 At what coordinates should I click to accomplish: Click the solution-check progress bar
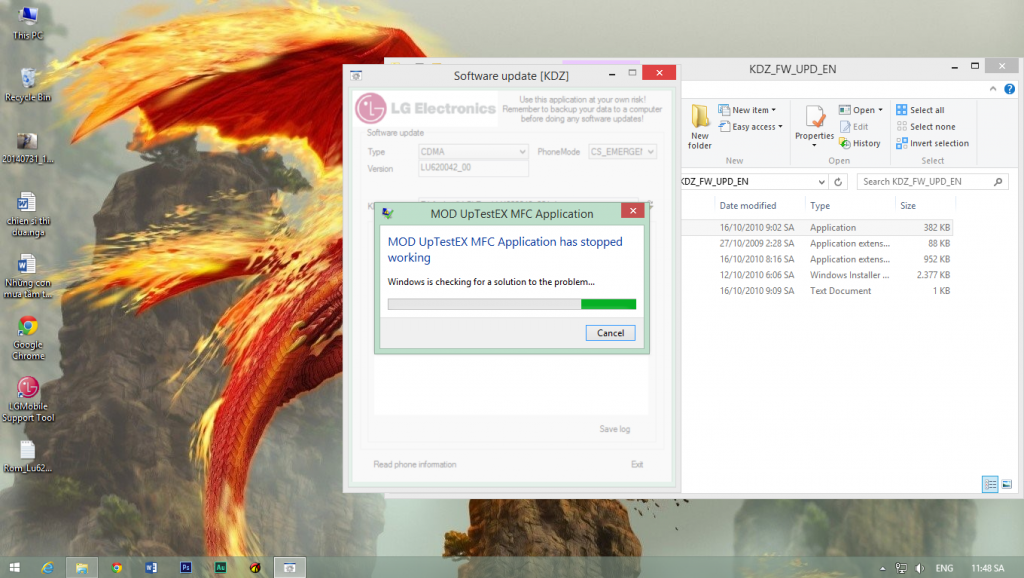coord(511,304)
